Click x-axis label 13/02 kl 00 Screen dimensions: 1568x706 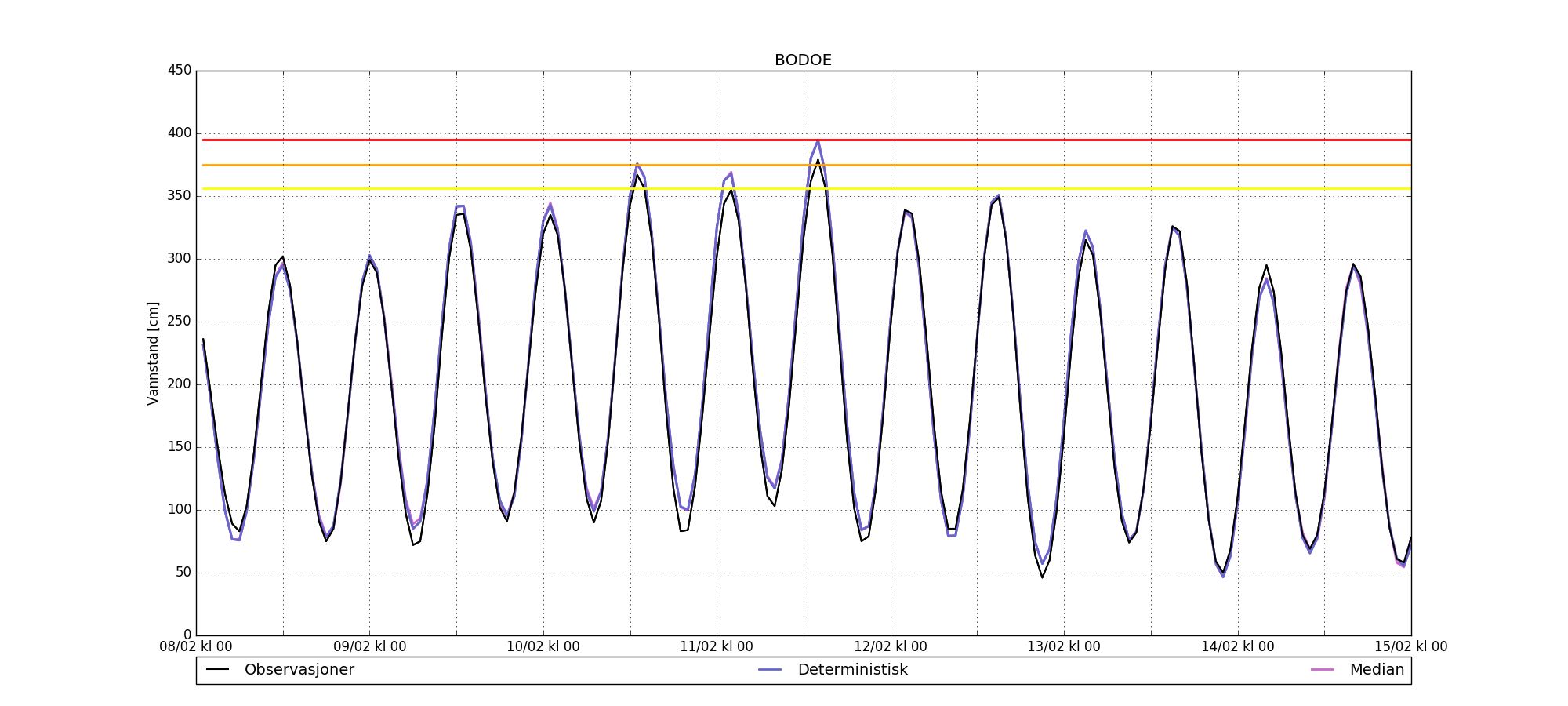[1064, 647]
